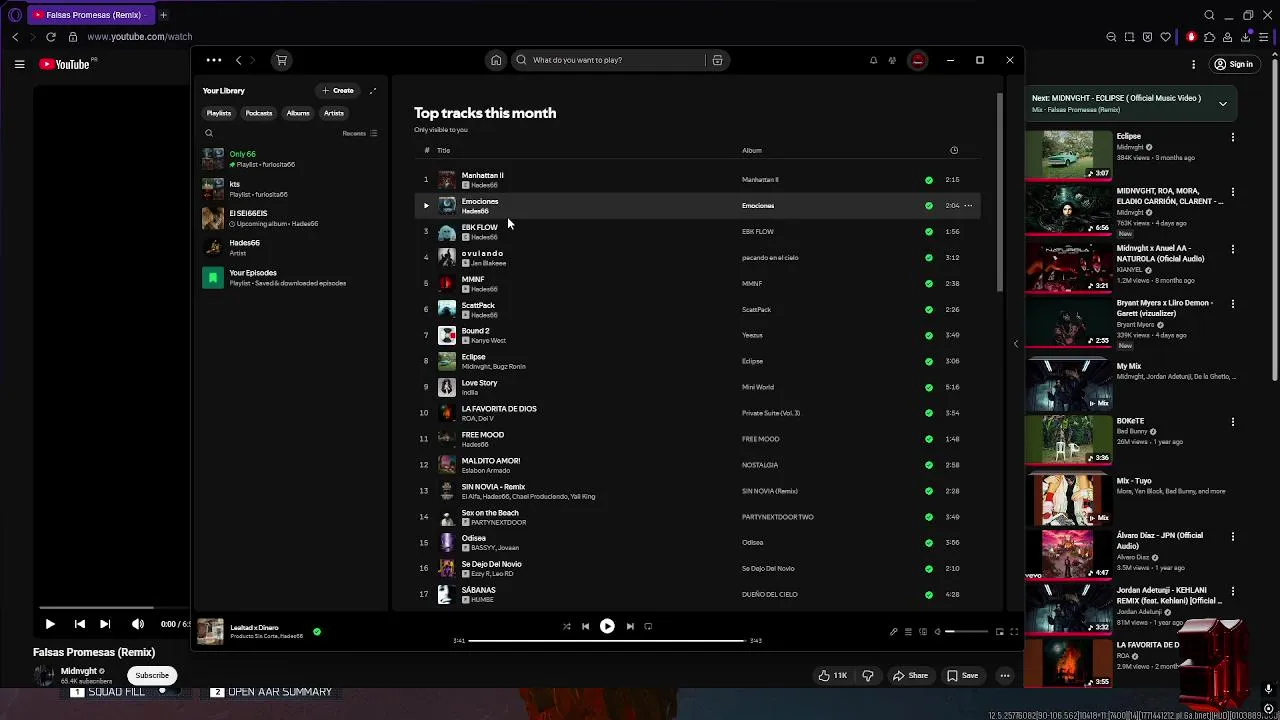
Task: Toggle saved checkmark for Bound 2
Action: 929,335
